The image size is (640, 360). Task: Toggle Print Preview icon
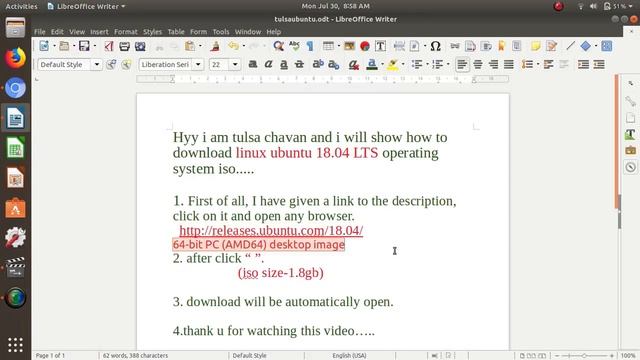[140, 46]
